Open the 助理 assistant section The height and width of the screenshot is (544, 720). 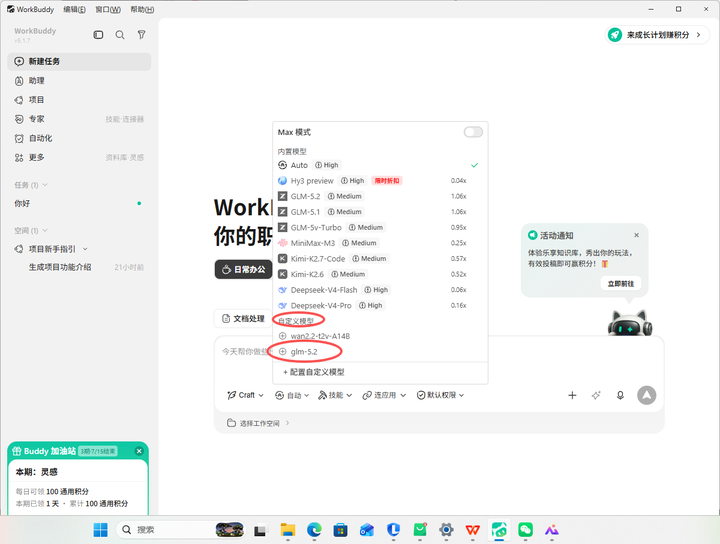pyautogui.click(x=79, y=81)
